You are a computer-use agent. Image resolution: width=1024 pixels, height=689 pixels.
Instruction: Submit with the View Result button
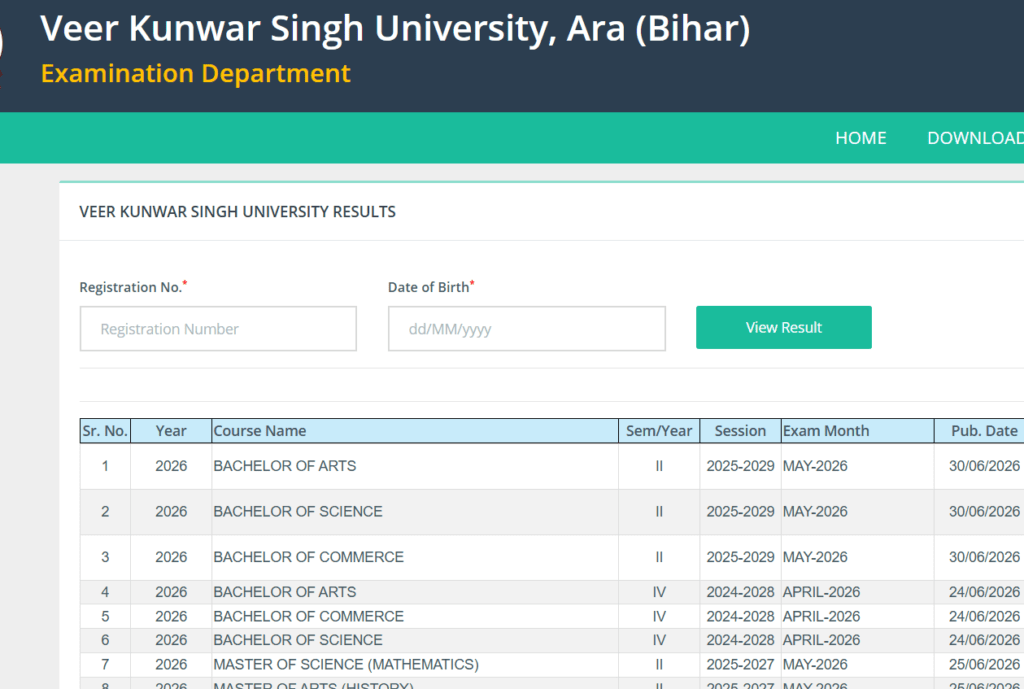pos(784,327)
